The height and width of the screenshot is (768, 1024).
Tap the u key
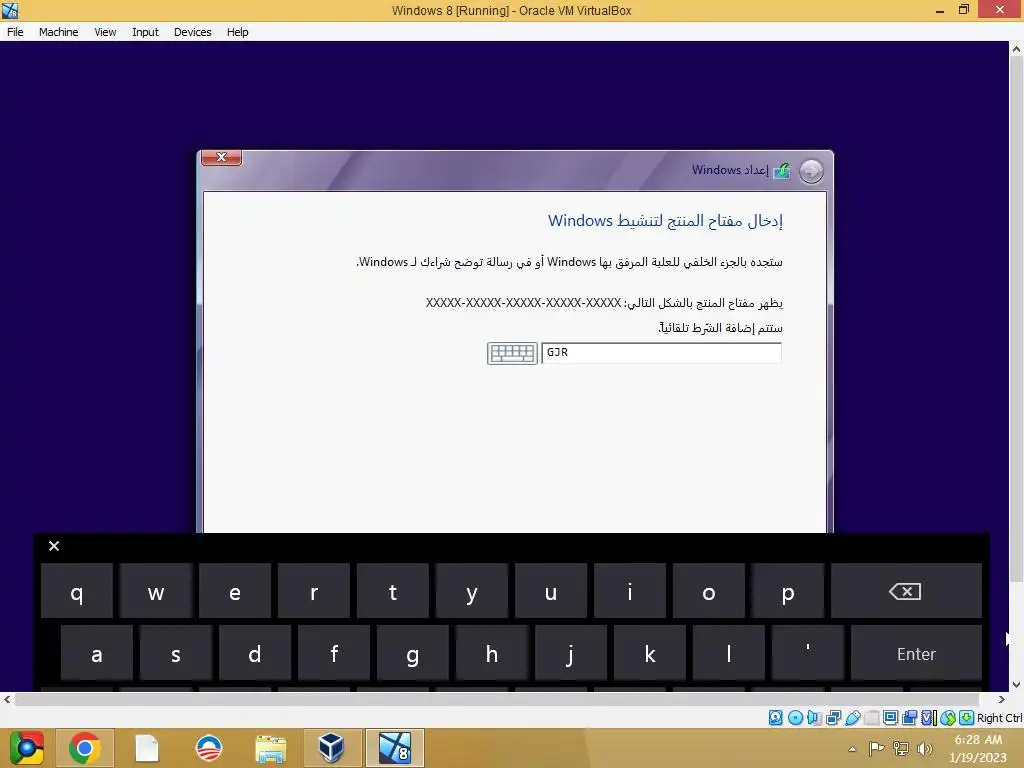[551, 591]
